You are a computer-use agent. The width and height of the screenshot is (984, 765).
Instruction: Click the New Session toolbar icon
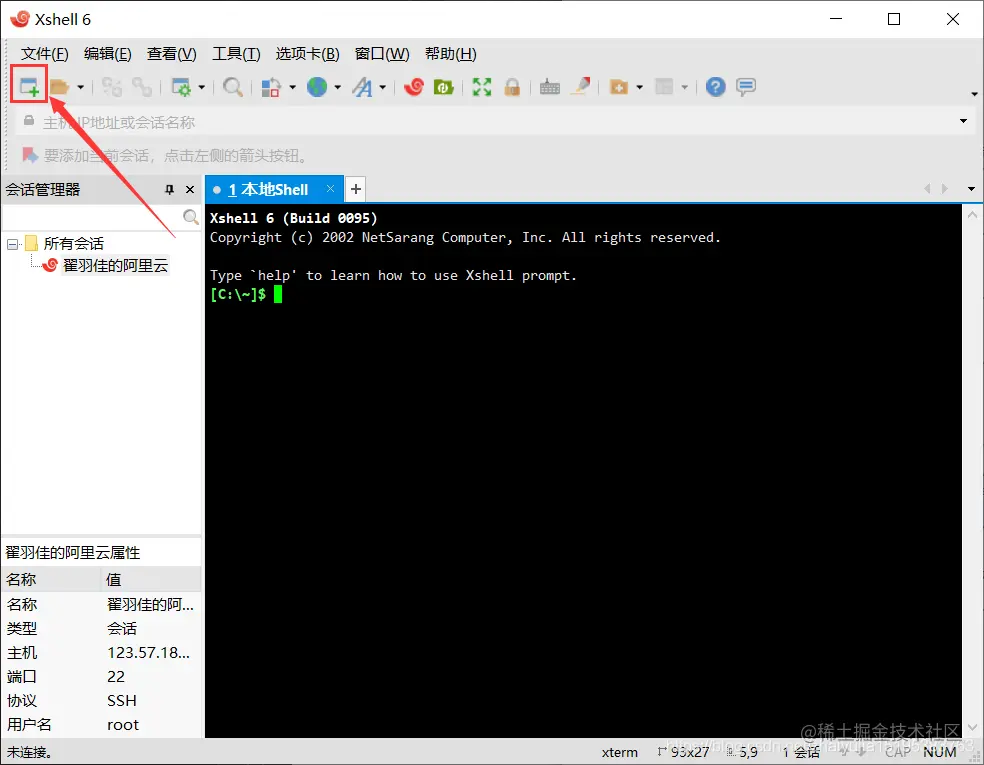tap(29, 87)
